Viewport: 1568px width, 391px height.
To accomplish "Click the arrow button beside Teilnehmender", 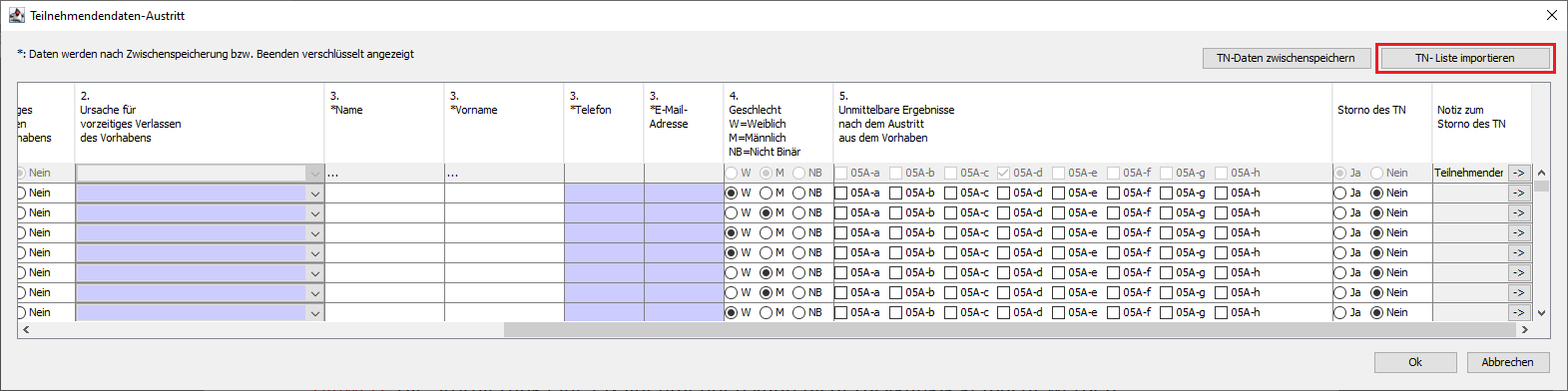I will tap(1518, 173).
